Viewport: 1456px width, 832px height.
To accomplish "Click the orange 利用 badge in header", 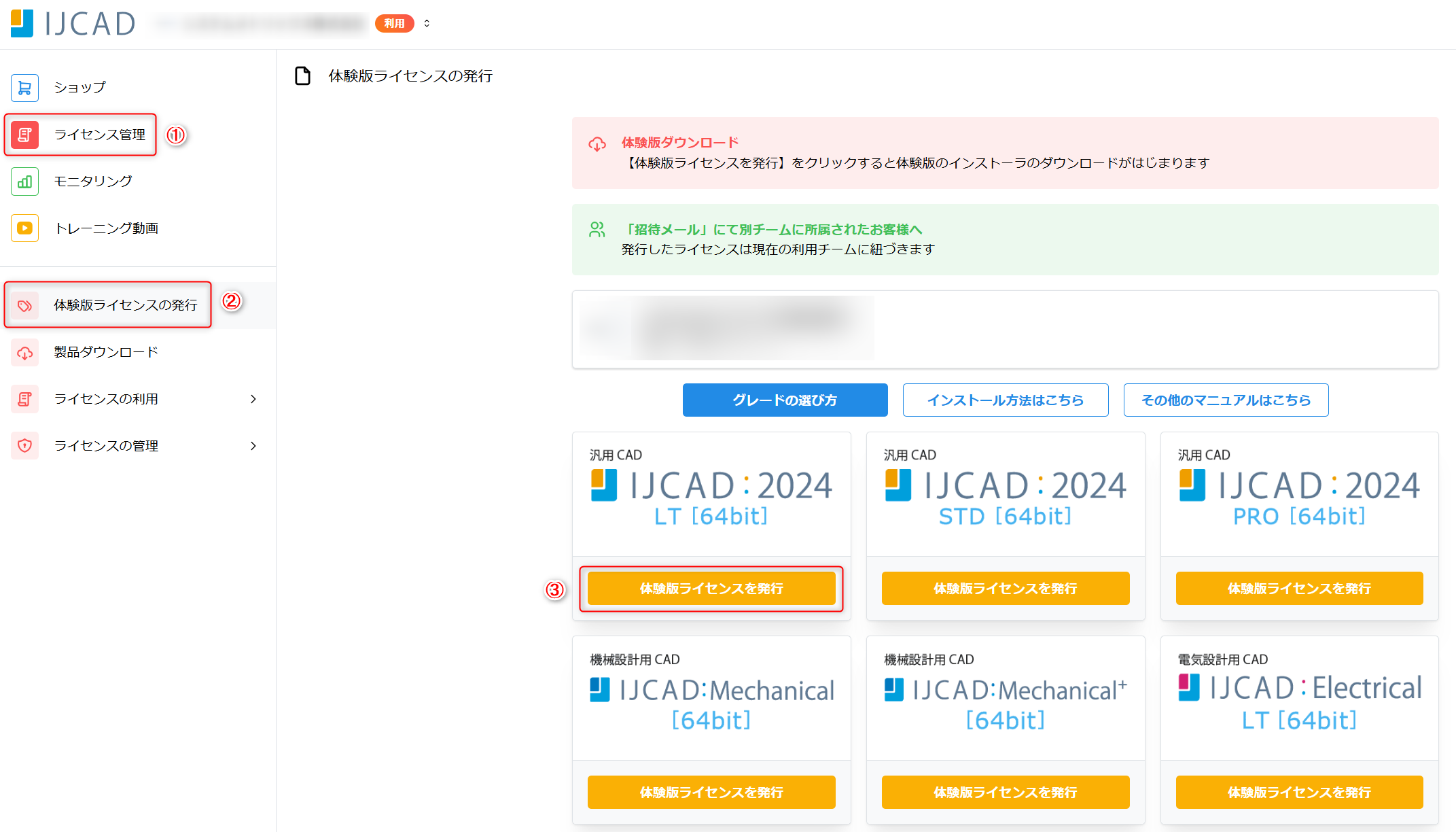I will pos(394,23).
